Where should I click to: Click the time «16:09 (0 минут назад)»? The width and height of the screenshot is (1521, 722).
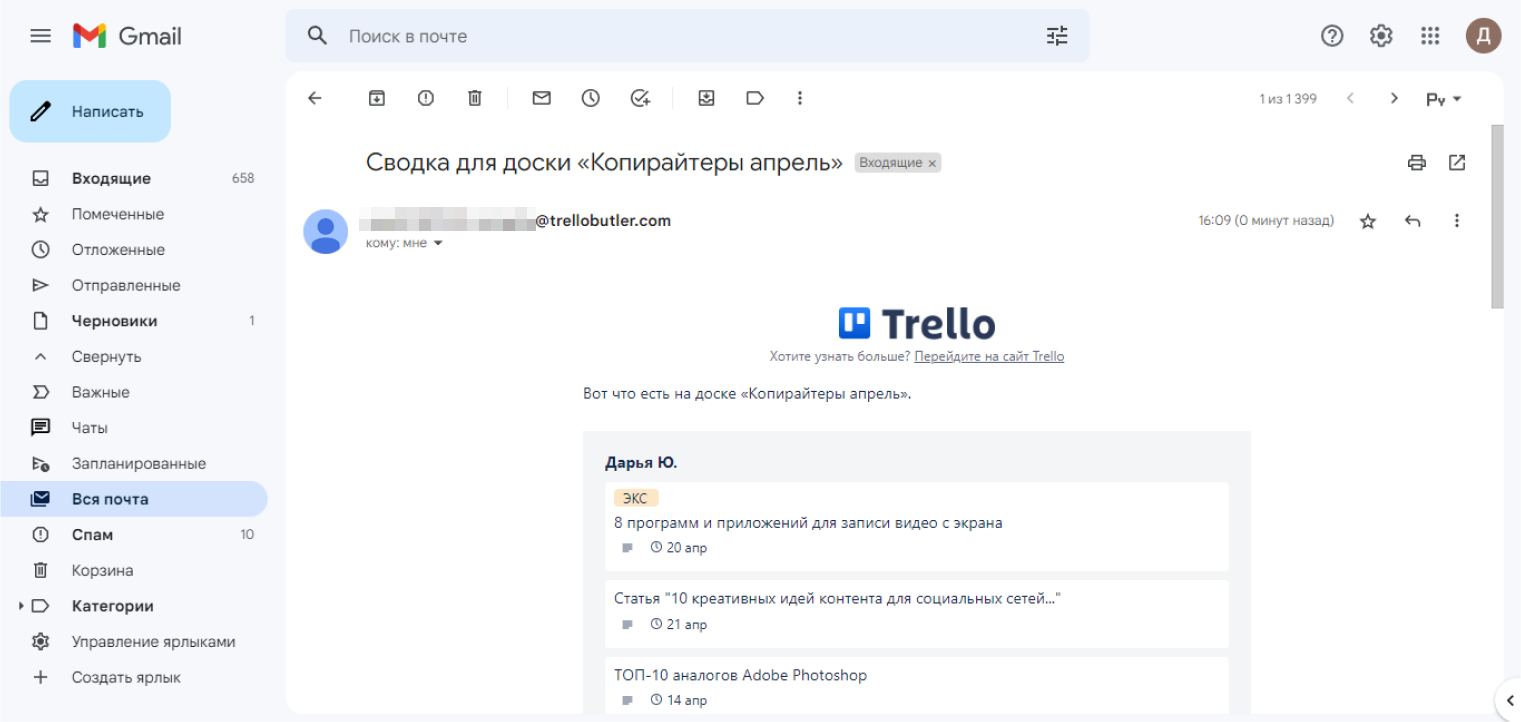[1266, 221]
